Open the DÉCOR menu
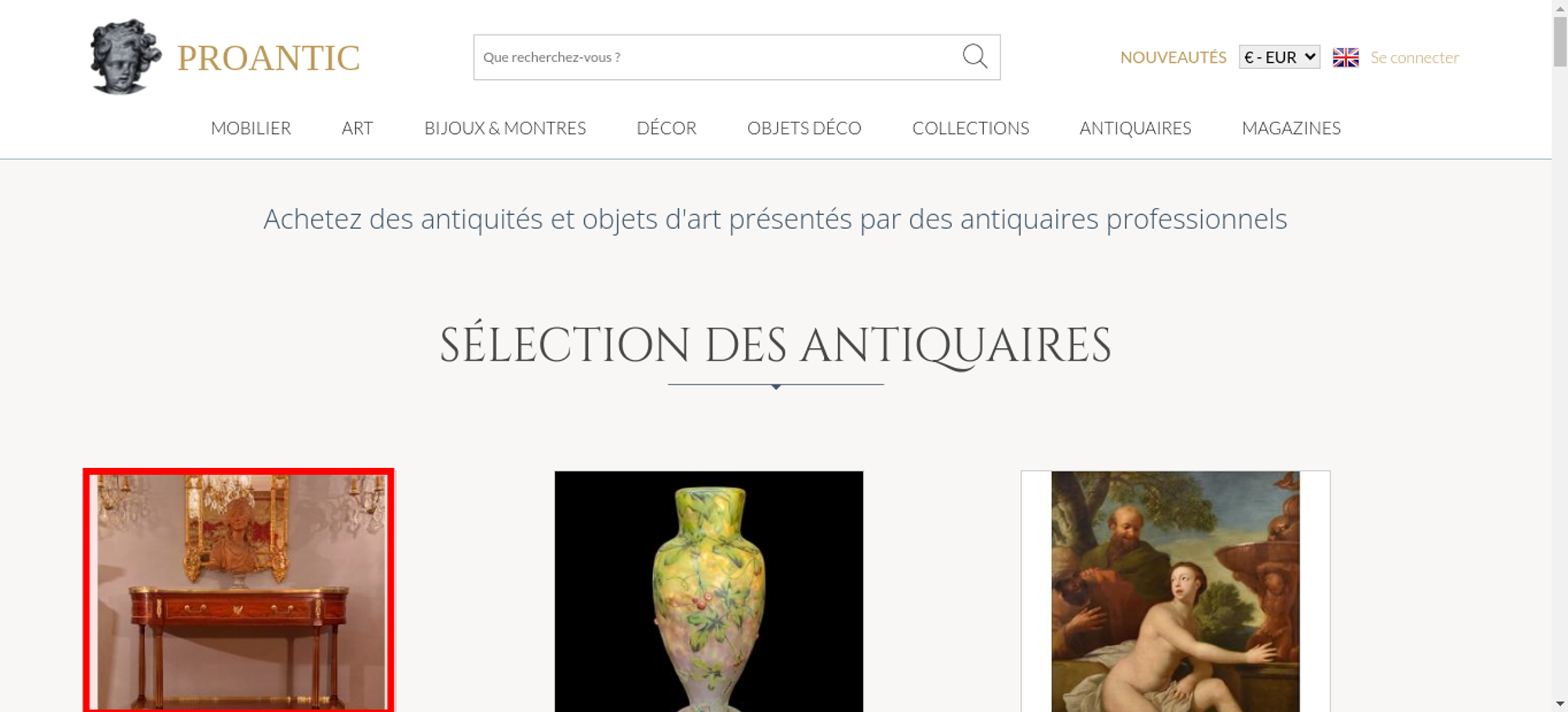Screen dimensions: 1568x712 tap(666, 128)
